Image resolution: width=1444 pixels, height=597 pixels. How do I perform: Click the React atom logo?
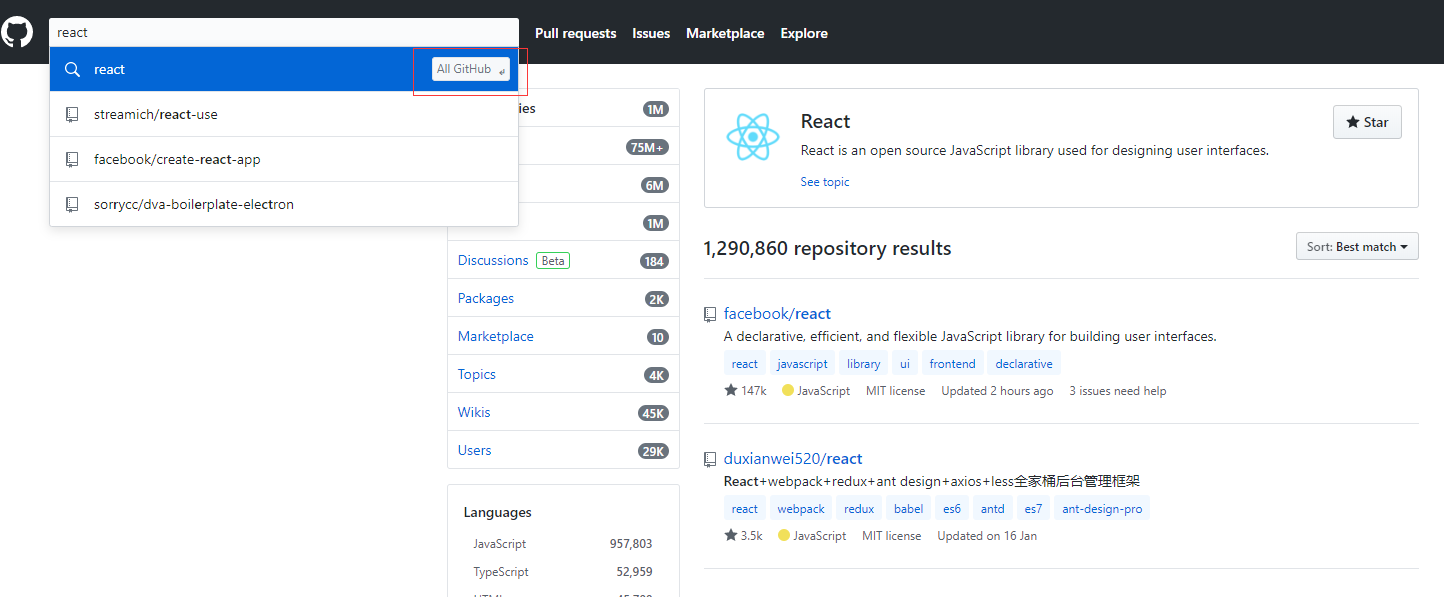click(x=752, y=137)
